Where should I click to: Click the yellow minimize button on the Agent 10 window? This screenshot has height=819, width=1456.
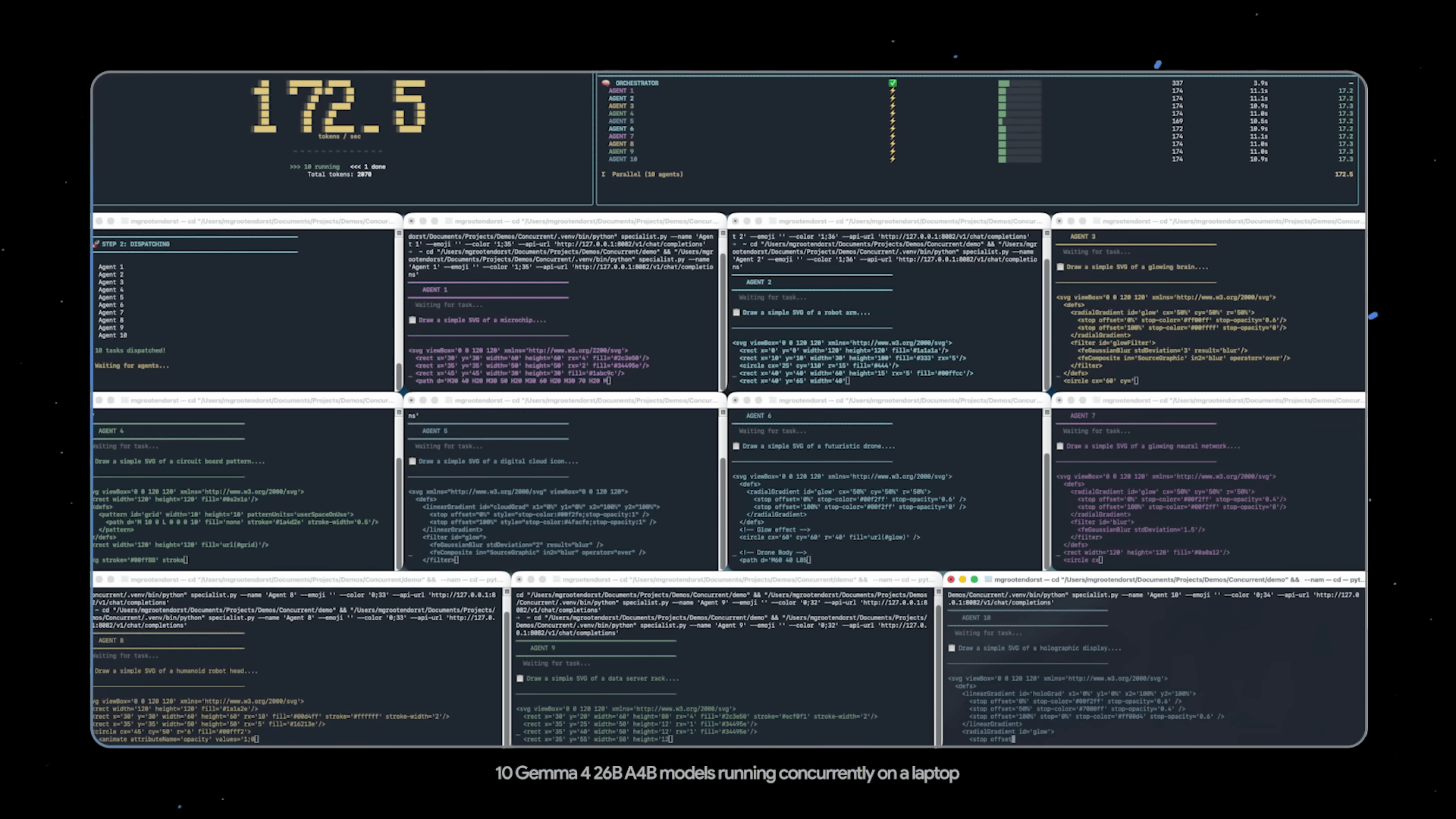pos(962,579)
